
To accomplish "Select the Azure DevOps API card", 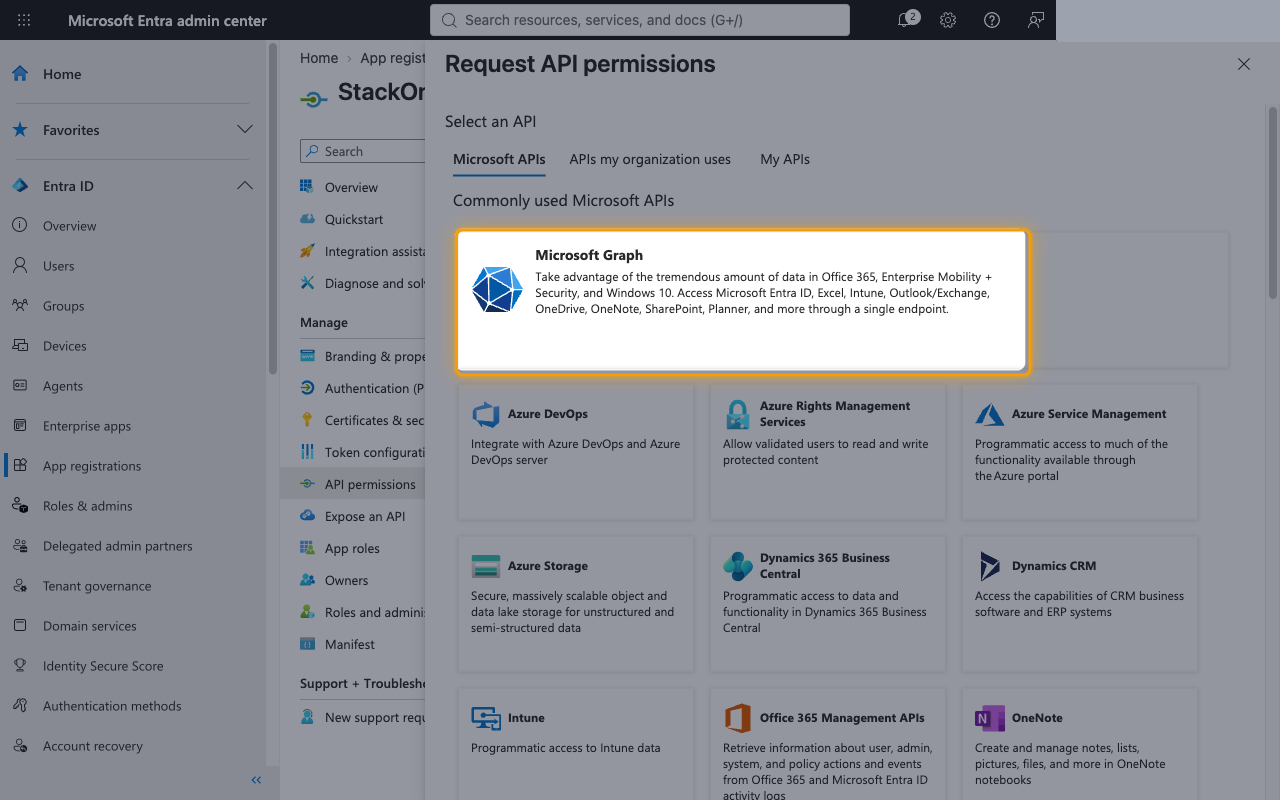I will [576, 452].
